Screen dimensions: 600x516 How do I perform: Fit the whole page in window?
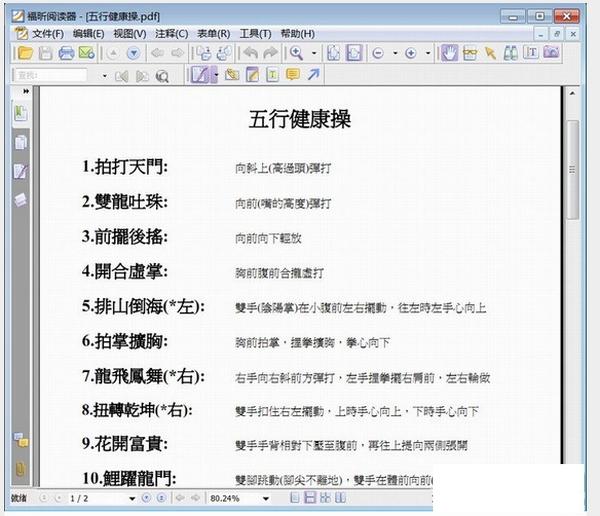tap(333, 53)
